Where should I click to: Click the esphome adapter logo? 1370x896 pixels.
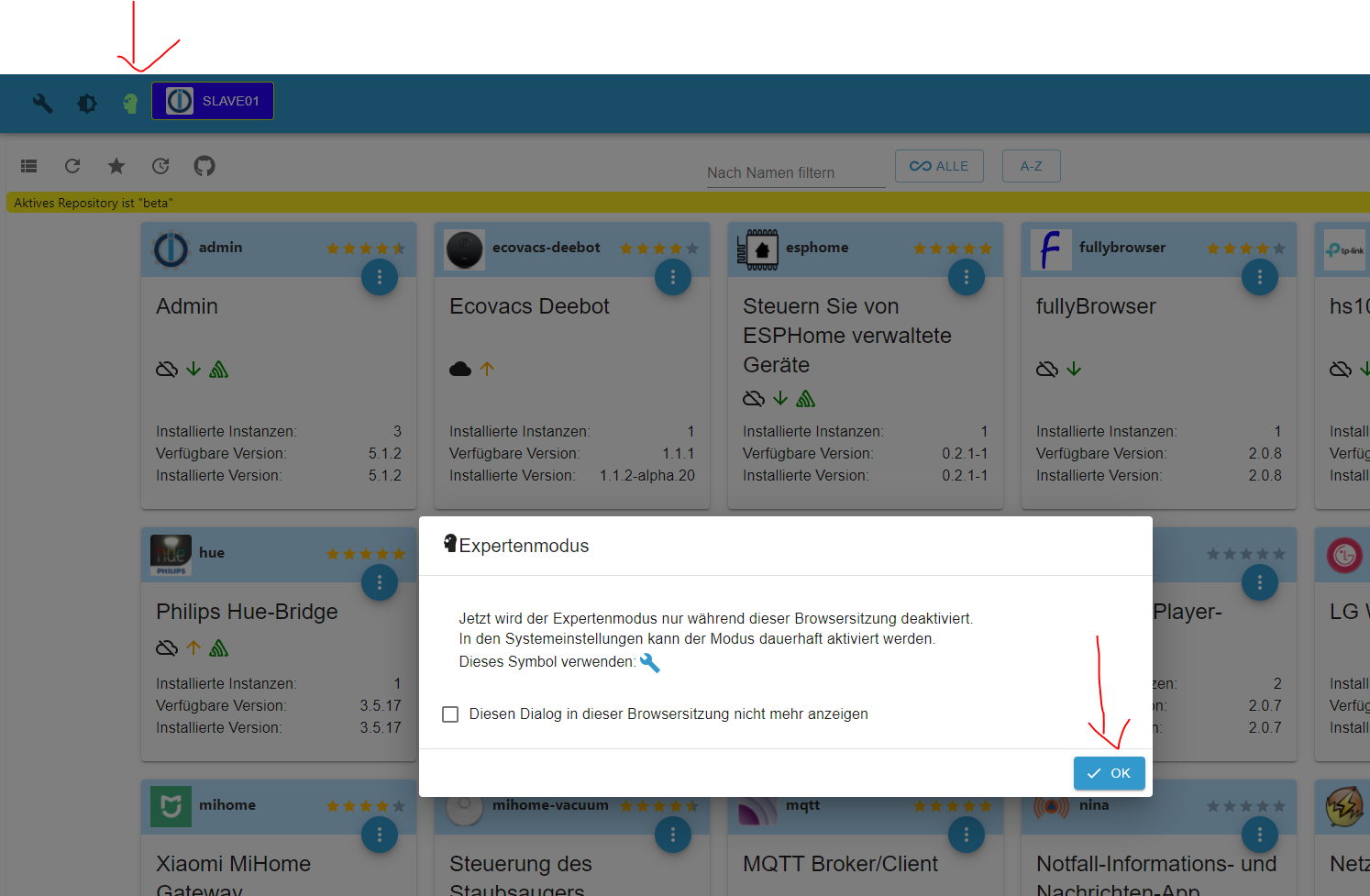(757, 249)
